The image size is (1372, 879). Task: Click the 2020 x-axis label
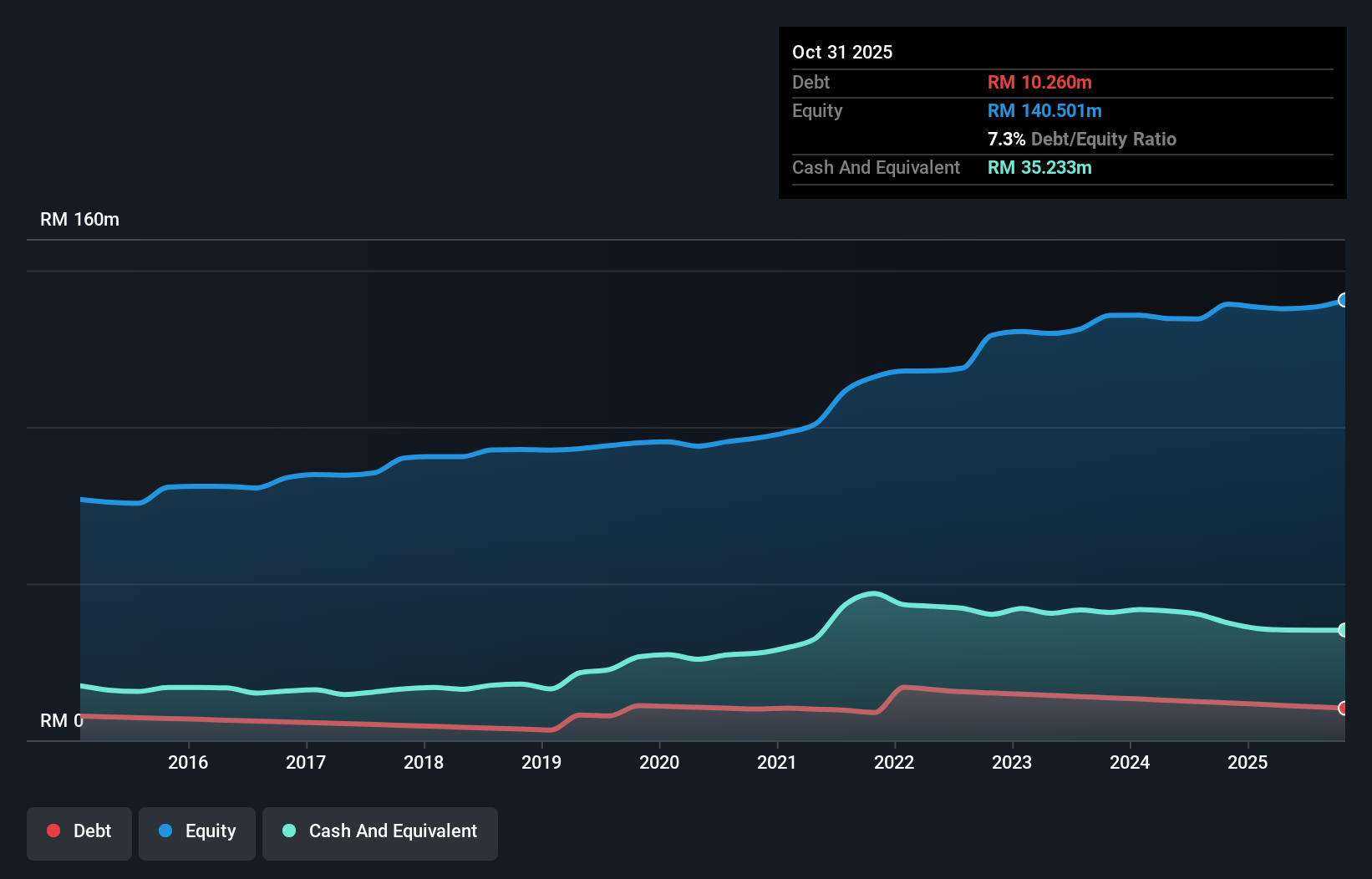(659, 762)
